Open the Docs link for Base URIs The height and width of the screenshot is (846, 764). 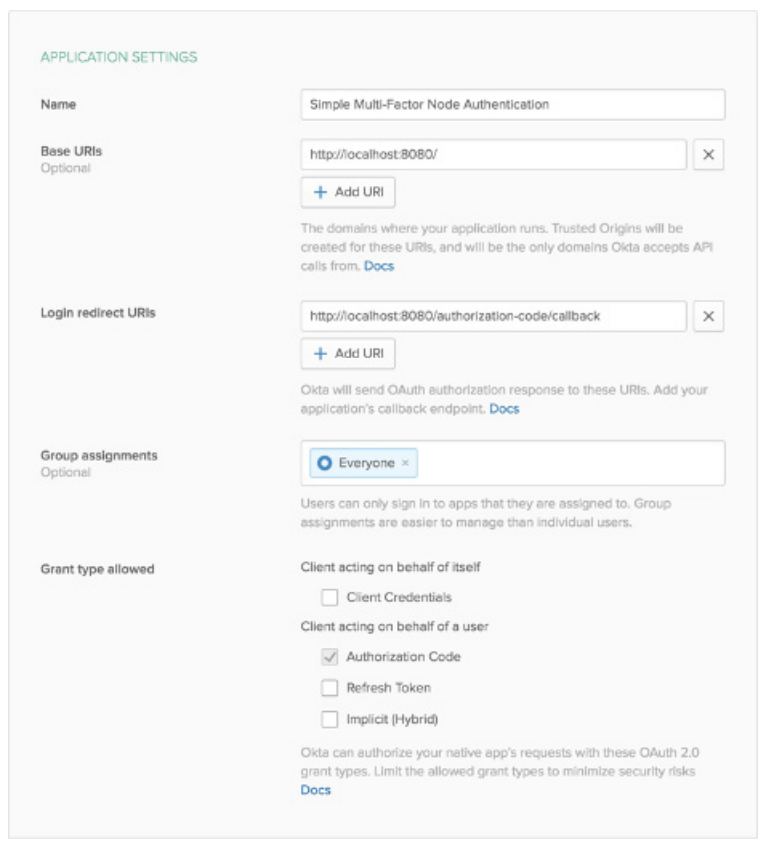coord(378,266)
